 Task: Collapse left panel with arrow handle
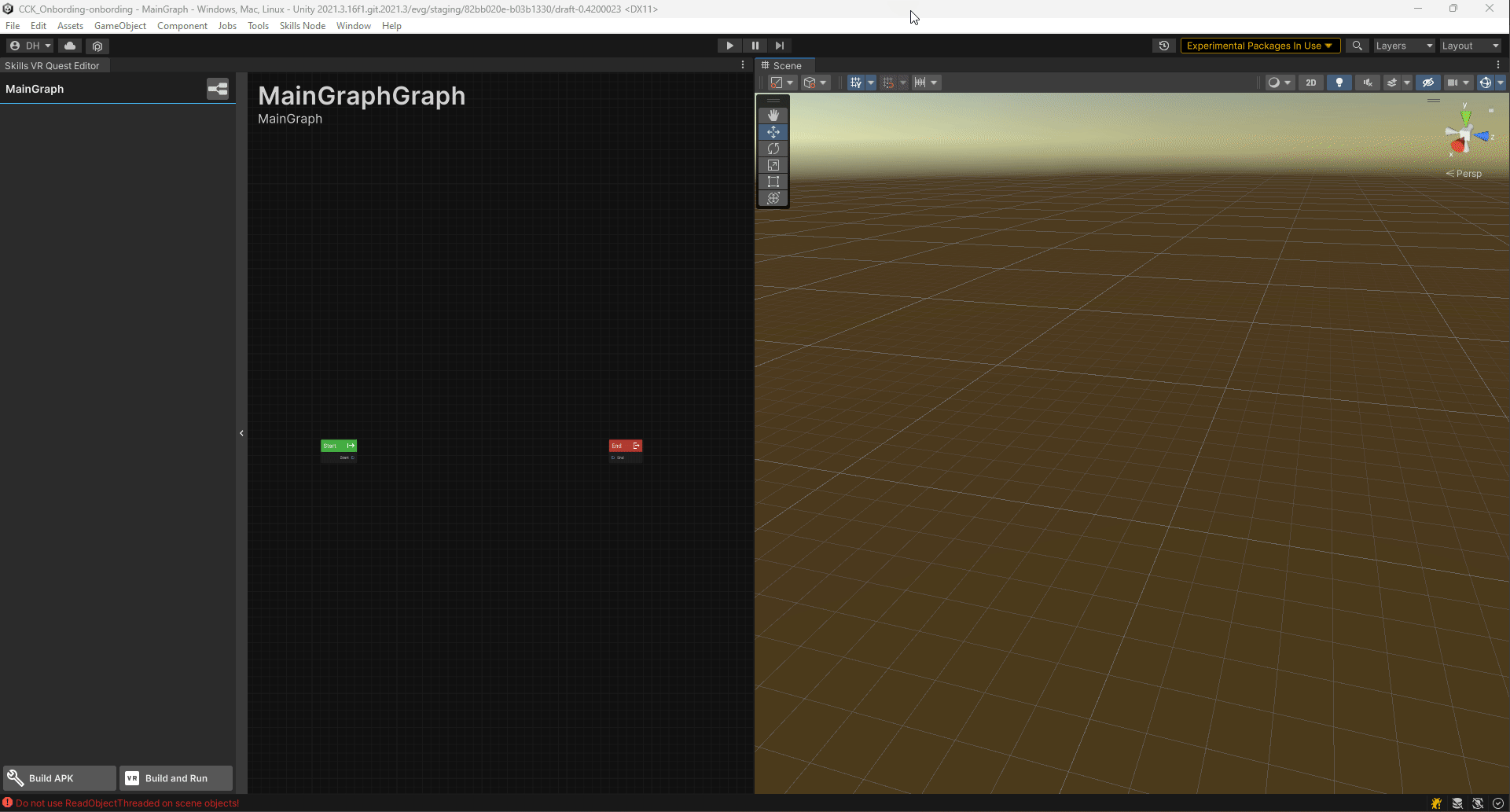[x=241, y=433]
